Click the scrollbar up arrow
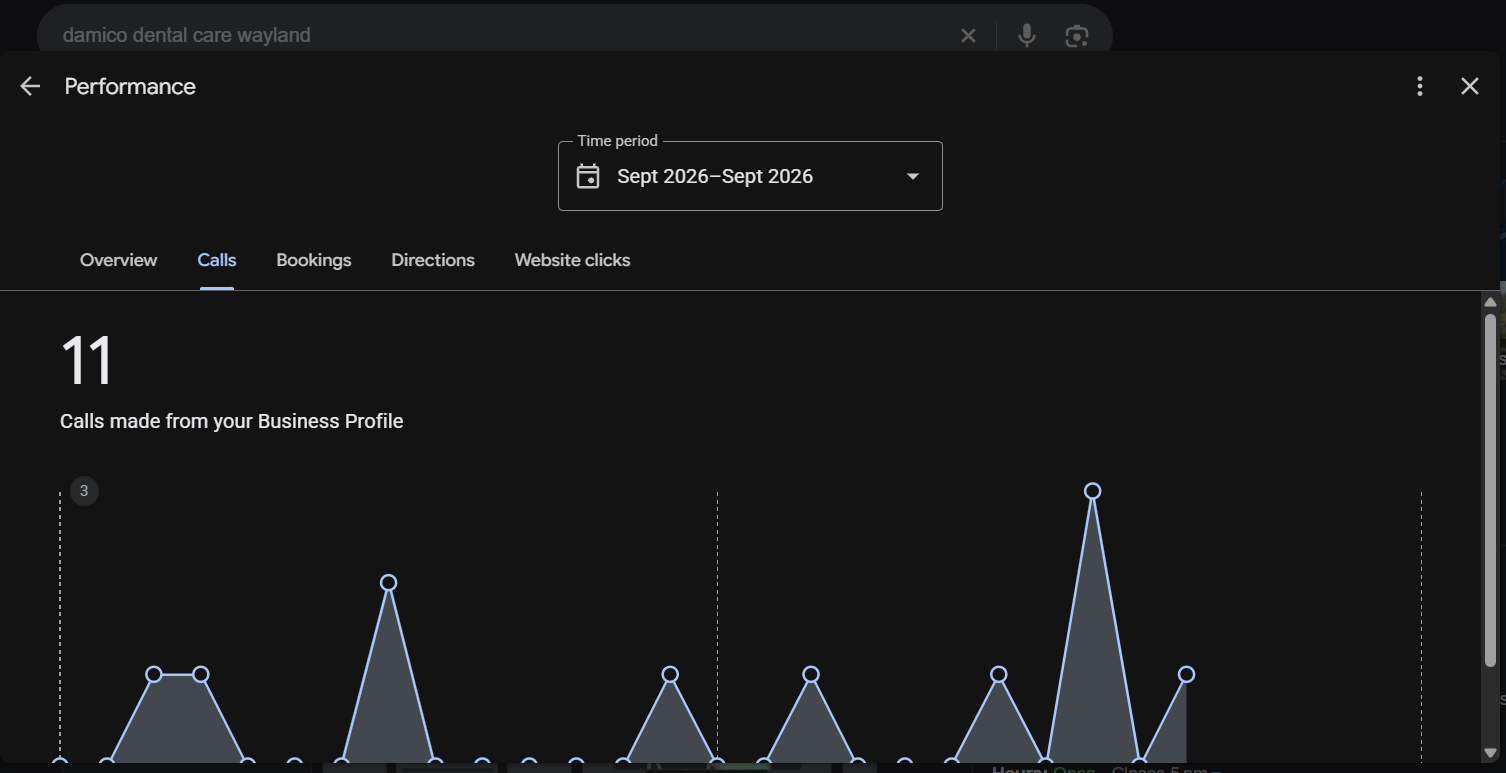The width and height of the screenshot is (1506, 773). pyautogui.click(x=1490, y=302)
